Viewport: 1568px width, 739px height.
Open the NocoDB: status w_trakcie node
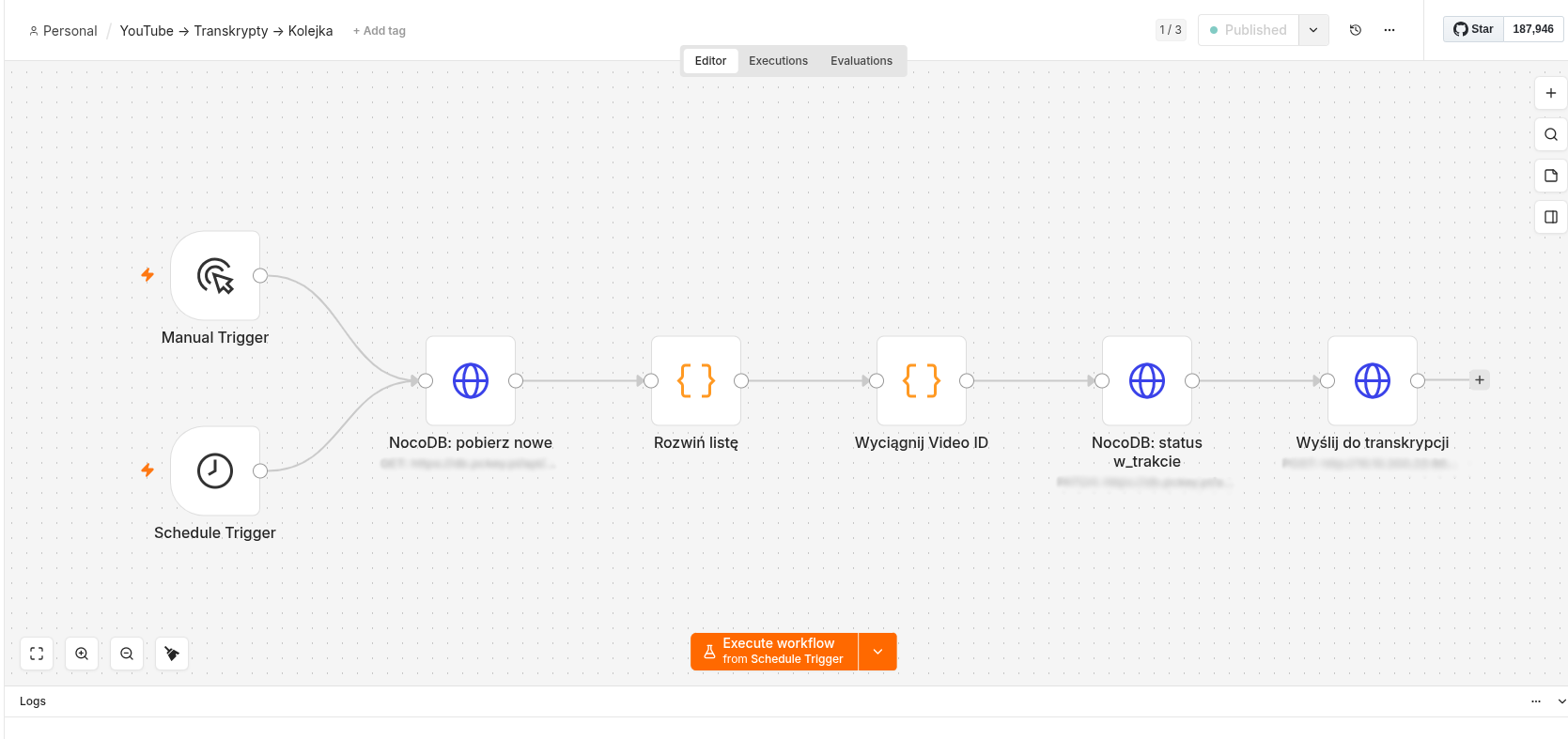tap(1147, 381)
